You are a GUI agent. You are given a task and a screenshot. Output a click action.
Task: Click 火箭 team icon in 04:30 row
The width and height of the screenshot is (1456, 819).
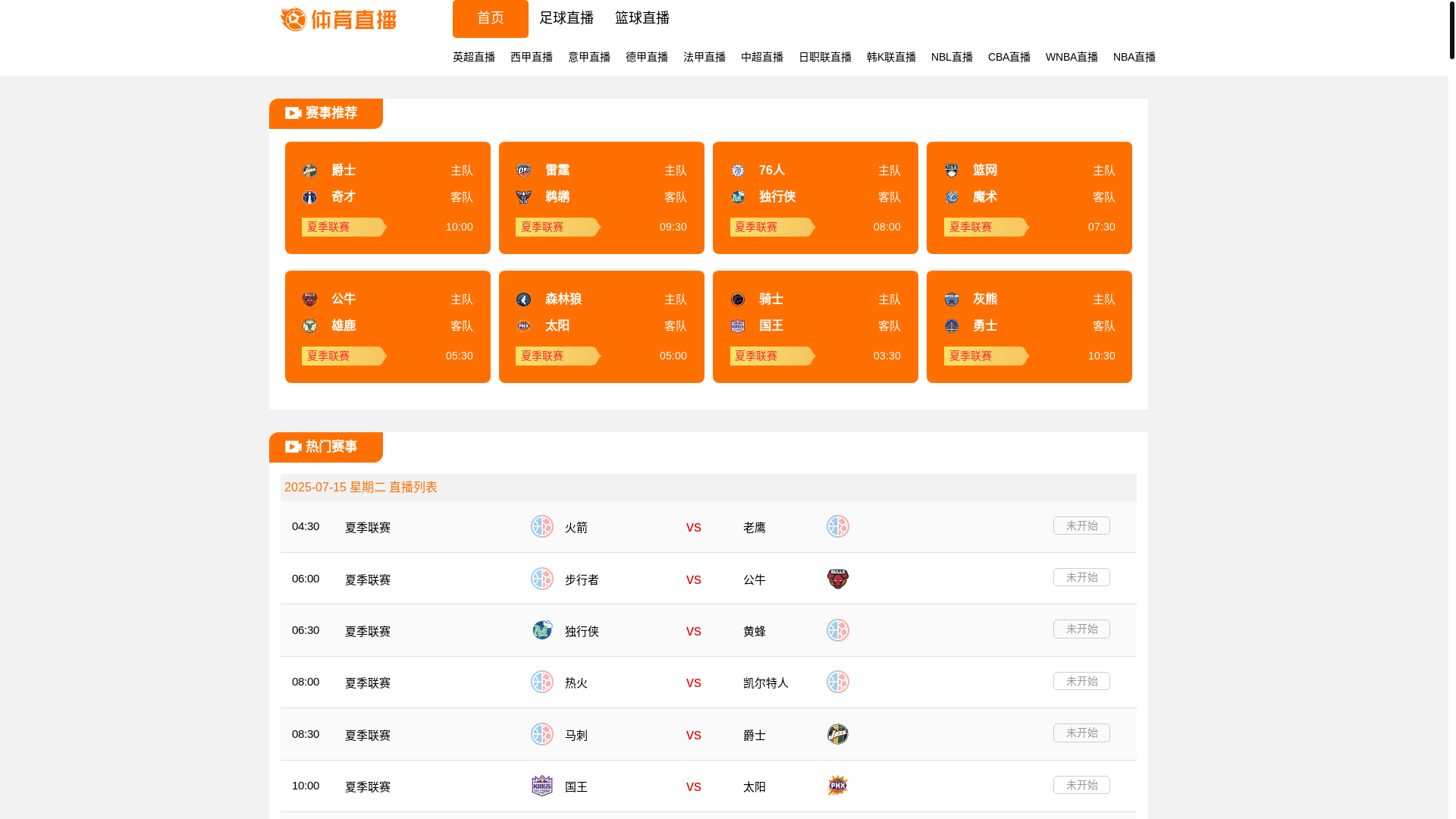(x=542, y=526)
